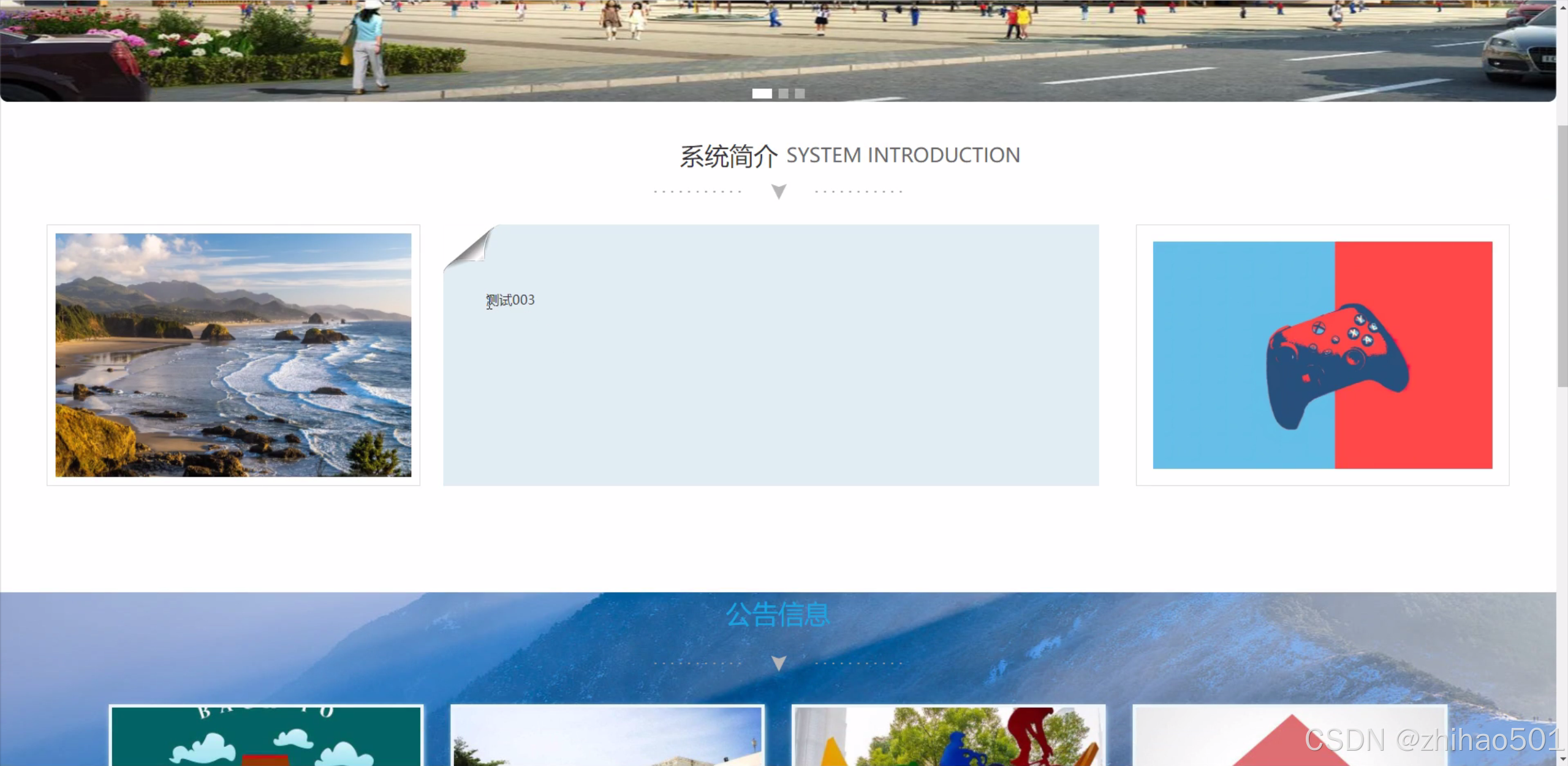Open the cyclist sculpture announcement card

point(949,735)
